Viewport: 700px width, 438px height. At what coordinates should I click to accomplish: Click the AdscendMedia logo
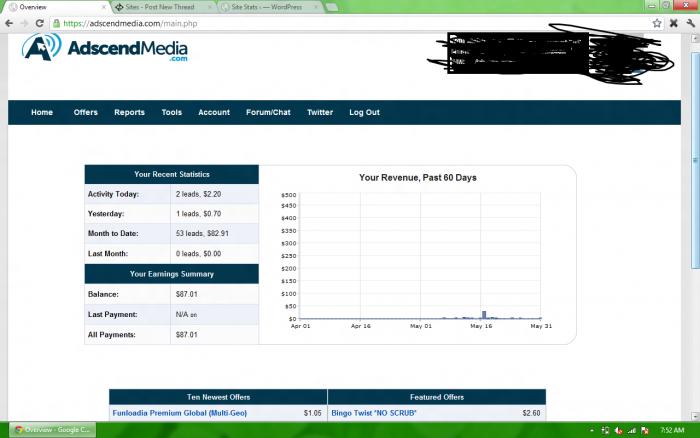pyautogui.click(x=105, y=47)
